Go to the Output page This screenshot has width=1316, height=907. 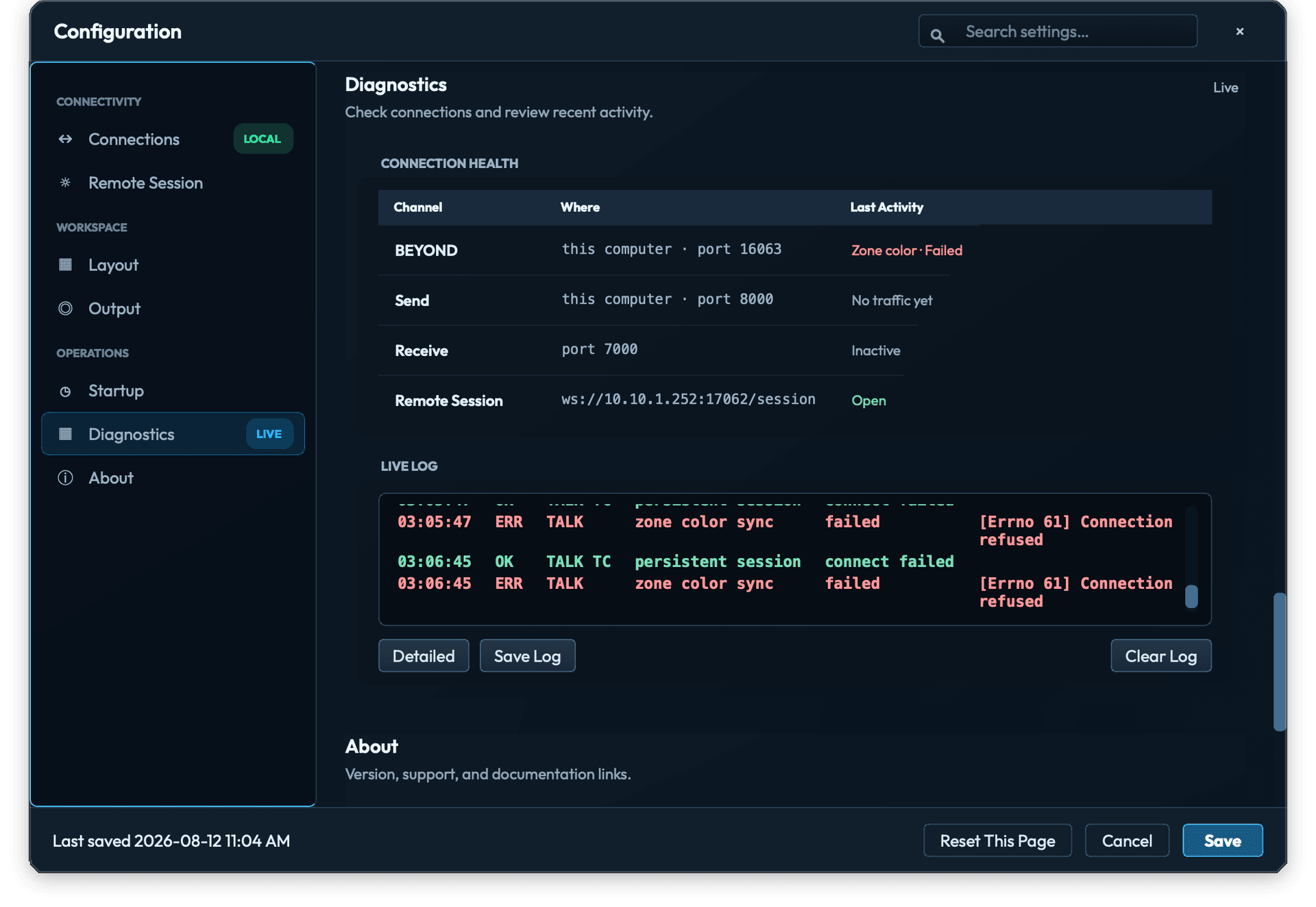point(173,309)
